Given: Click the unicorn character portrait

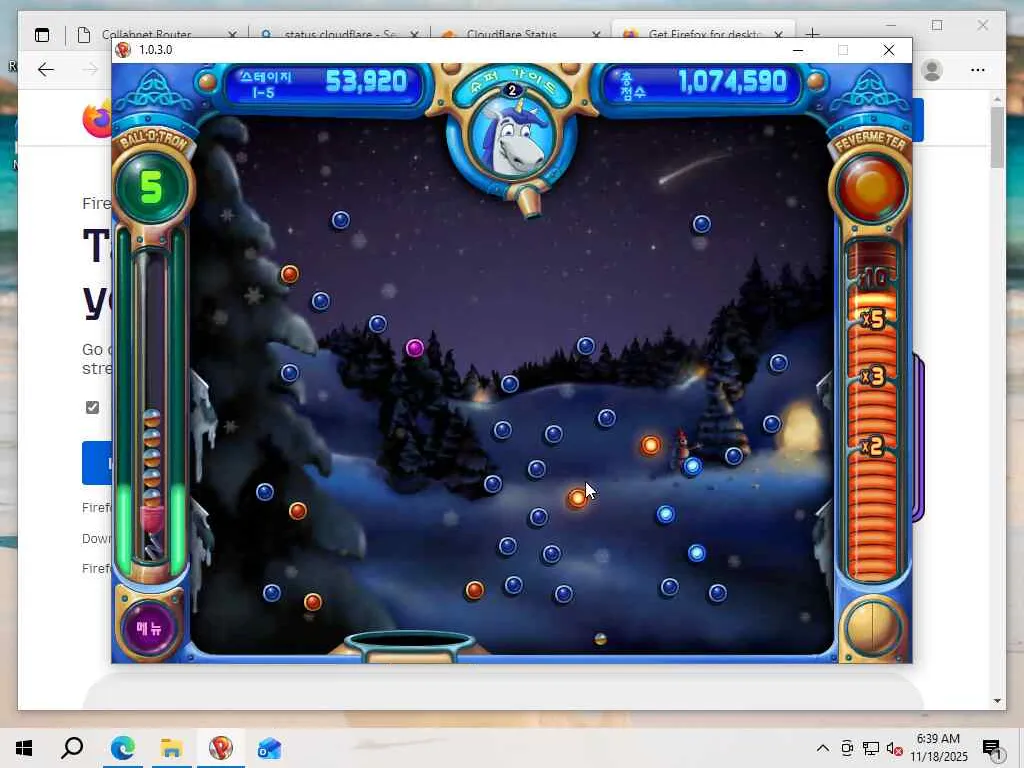Looking at the screenshot, I should (x=511, y=140).
